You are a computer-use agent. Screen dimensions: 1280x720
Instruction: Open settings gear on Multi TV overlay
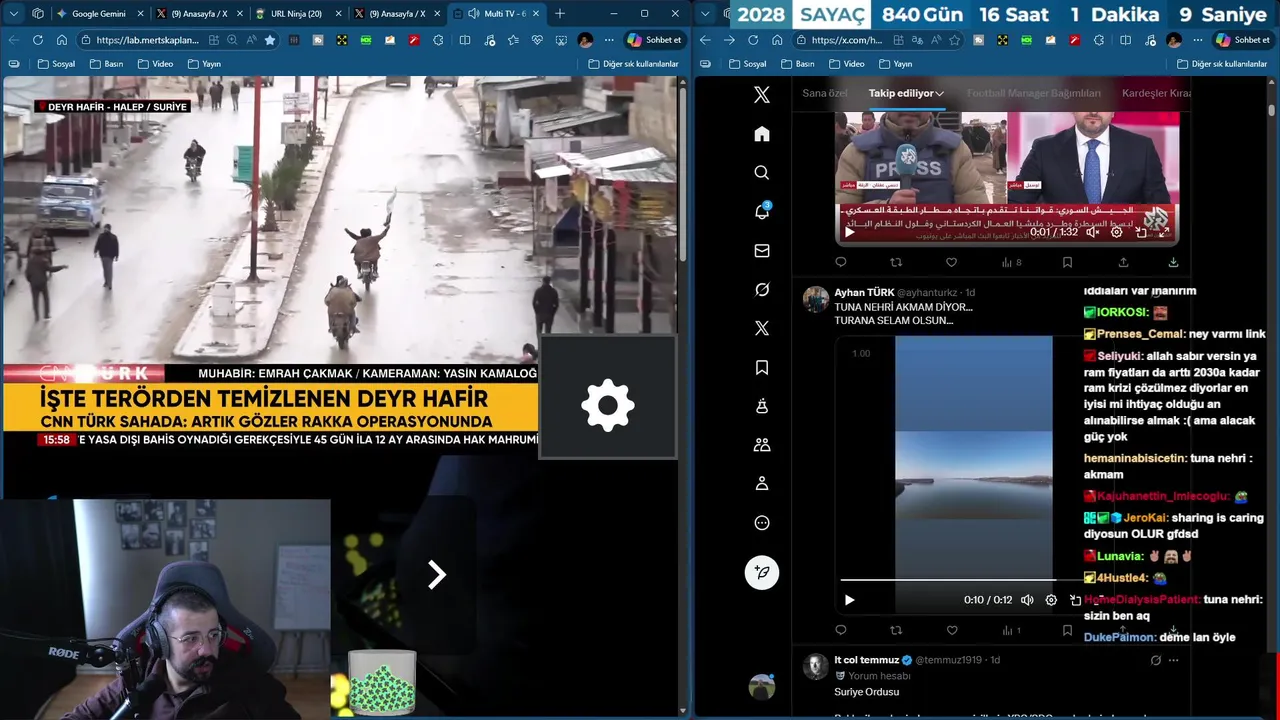608,405
